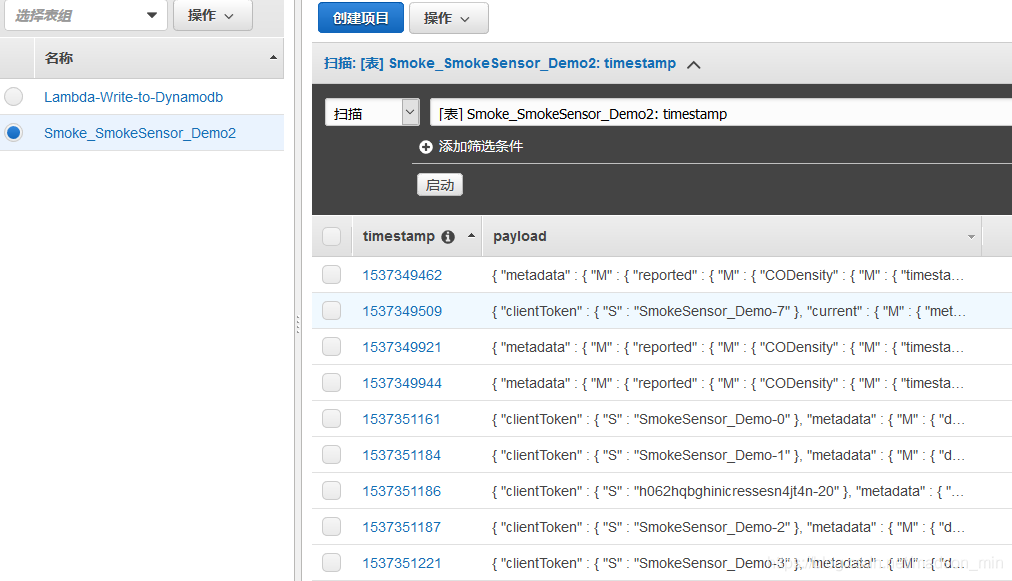Image resolution: width=1012 pixels, height=581 pixels.
Task: Click payload containing SmokeSensor_Demo-2
Action: (728, 527)
